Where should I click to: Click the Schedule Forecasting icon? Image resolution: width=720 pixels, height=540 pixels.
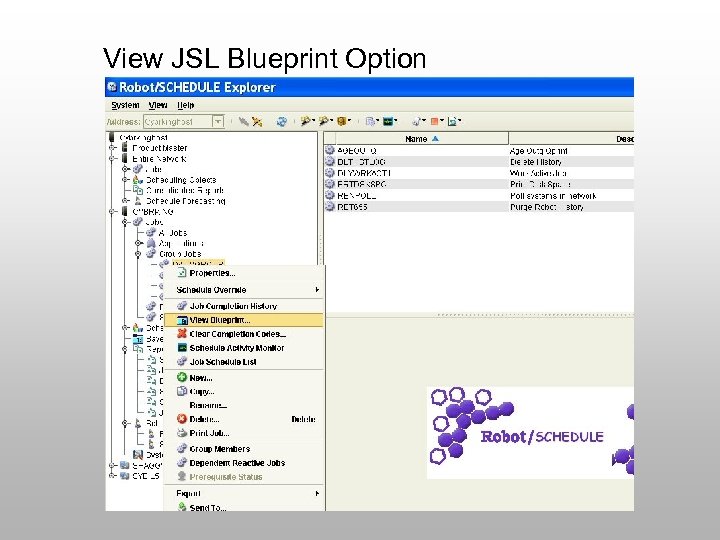[x=138, y=201]
